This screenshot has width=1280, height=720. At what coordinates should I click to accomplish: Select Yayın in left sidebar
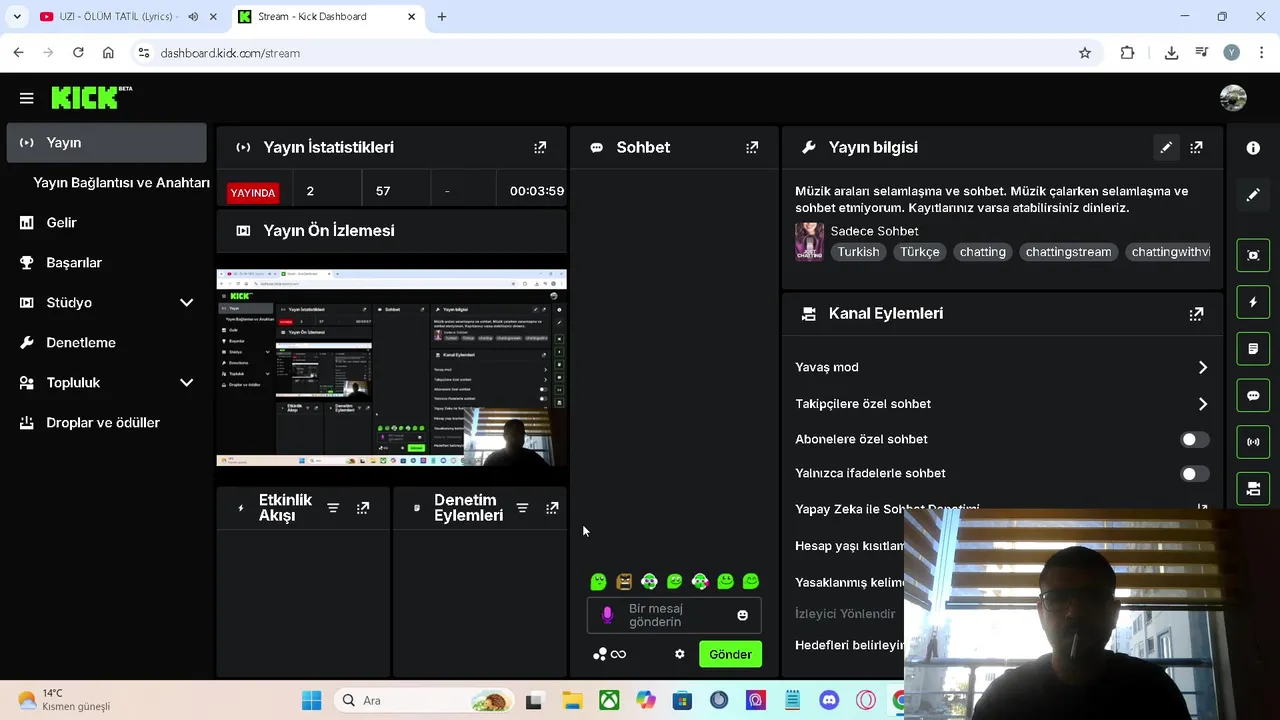[x=106, y=143]
